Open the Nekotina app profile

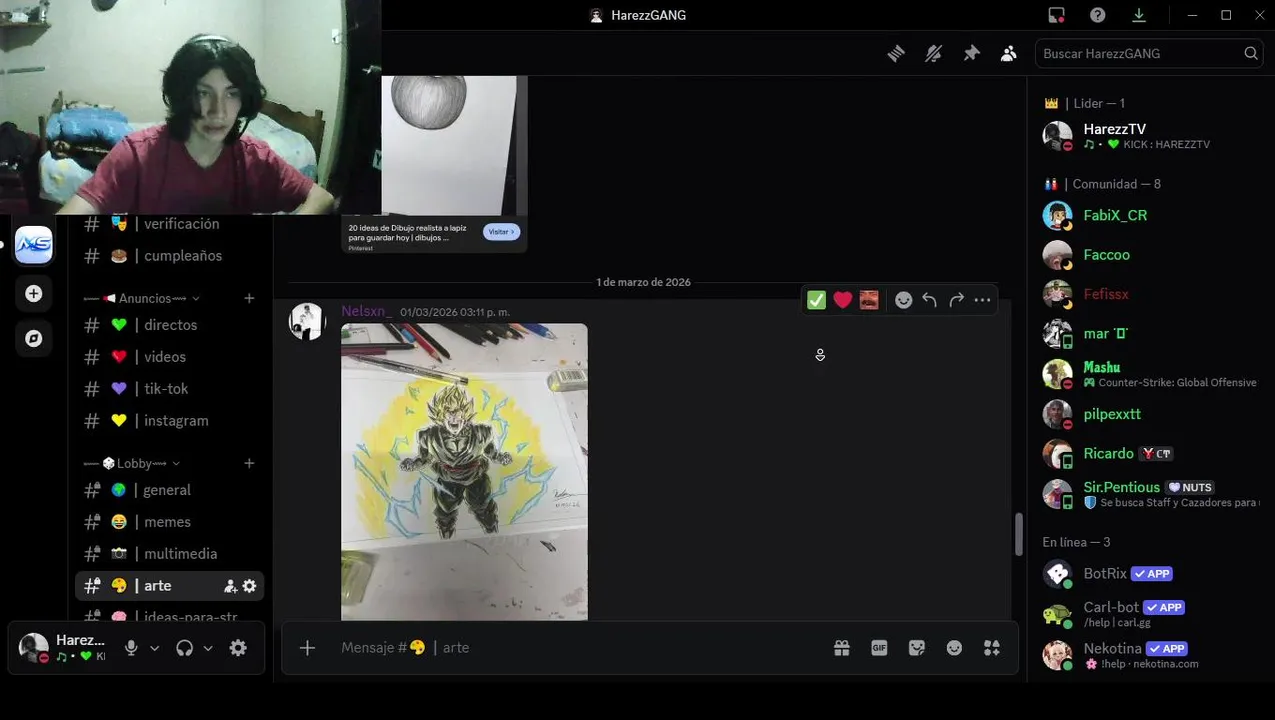pyautogui.click(x=1149, y=655)
